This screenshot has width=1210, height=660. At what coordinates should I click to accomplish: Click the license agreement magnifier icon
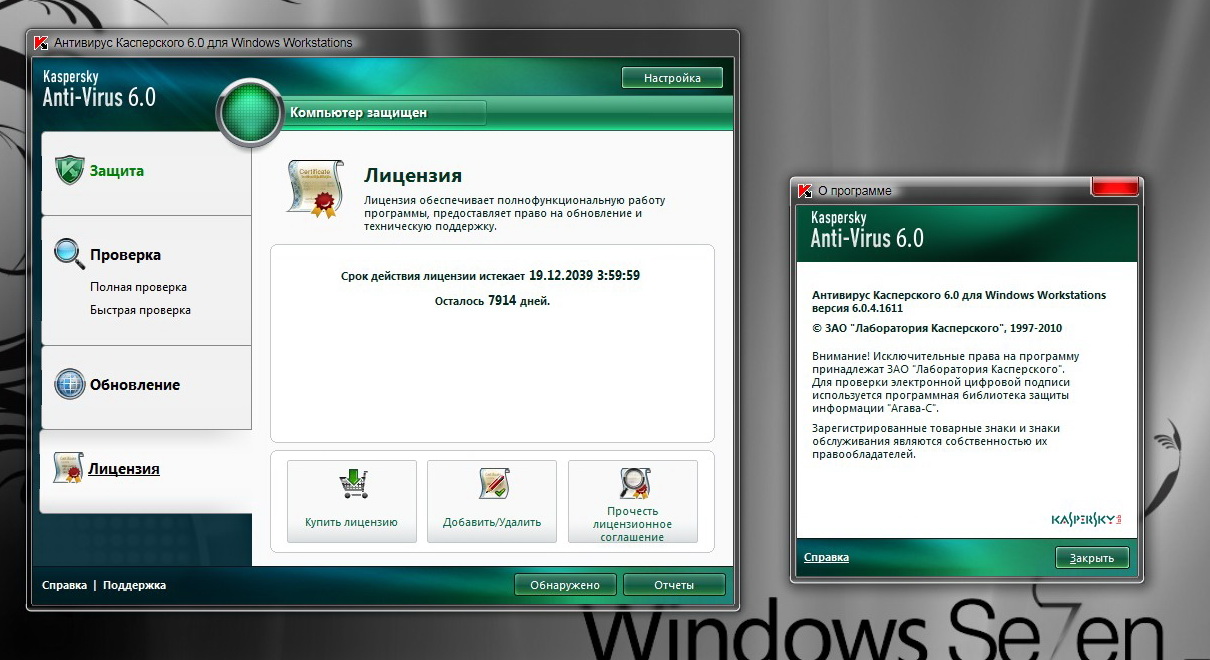coord(634,484)
